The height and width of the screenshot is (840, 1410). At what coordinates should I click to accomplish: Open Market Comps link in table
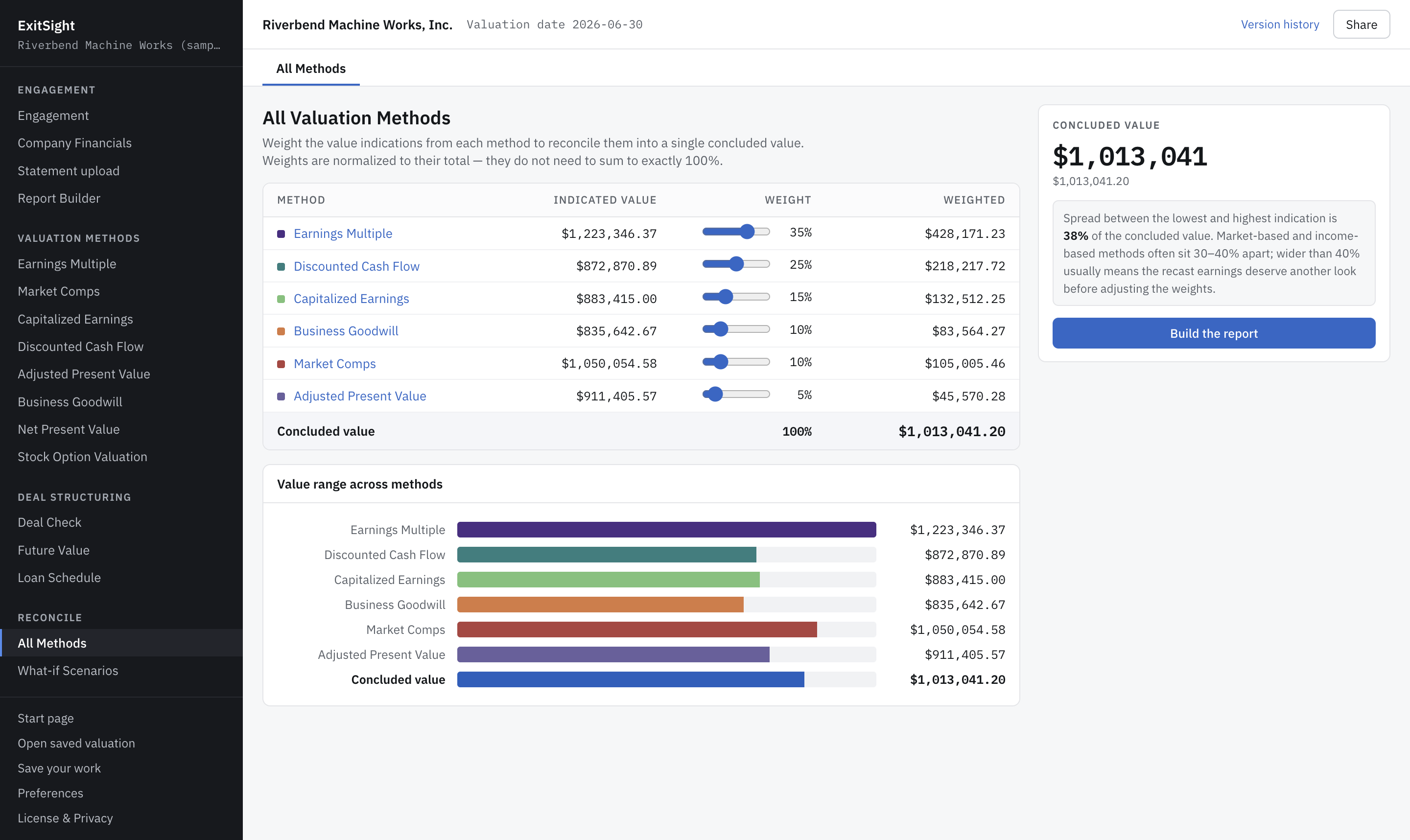[x=334, y=364]
